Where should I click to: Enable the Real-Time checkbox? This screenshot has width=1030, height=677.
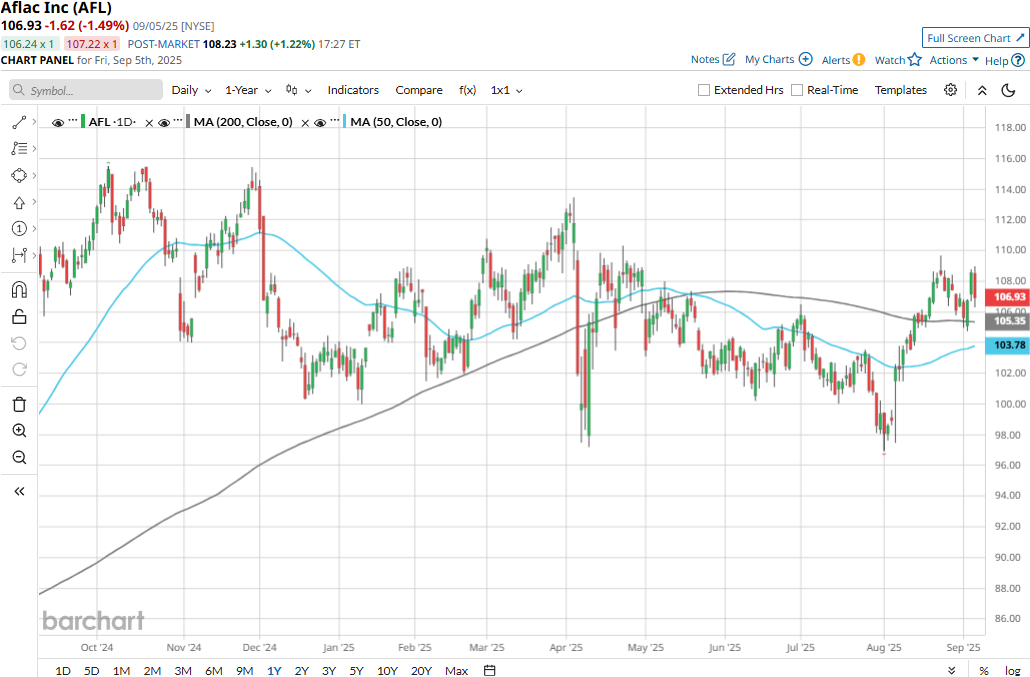[797, 90]
